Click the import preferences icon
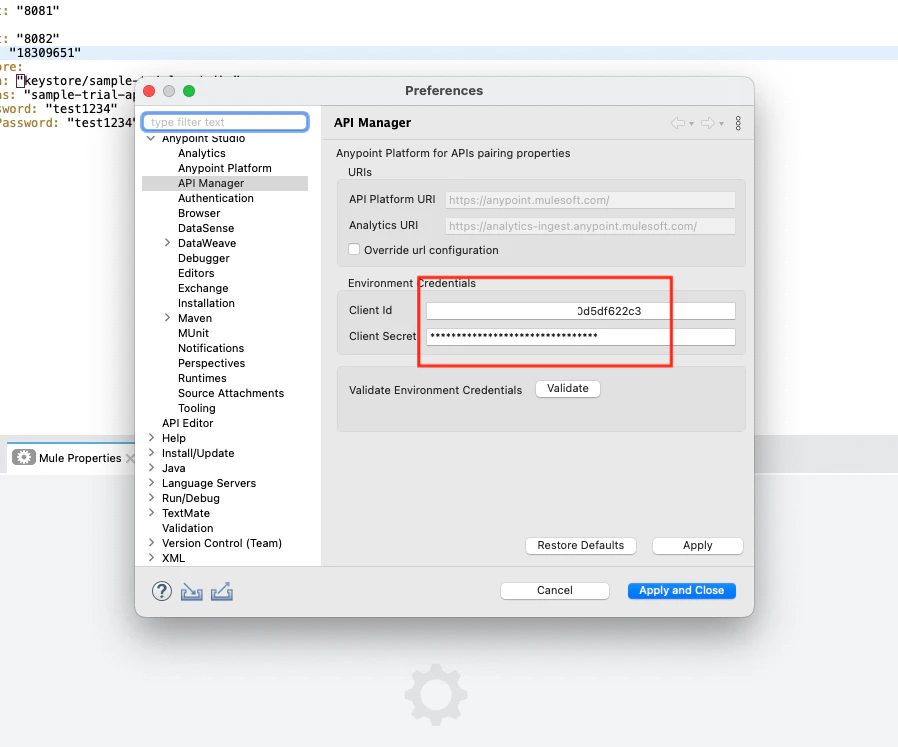This screenshot has height=747, width=898. pyautogui.click(x=192, y=591)
